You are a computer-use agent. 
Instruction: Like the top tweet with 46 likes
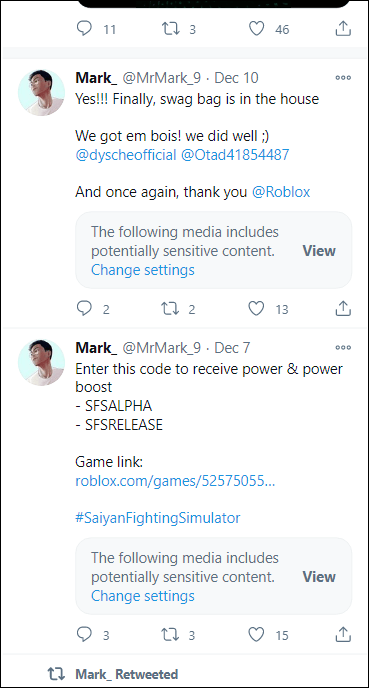(256, 29)
